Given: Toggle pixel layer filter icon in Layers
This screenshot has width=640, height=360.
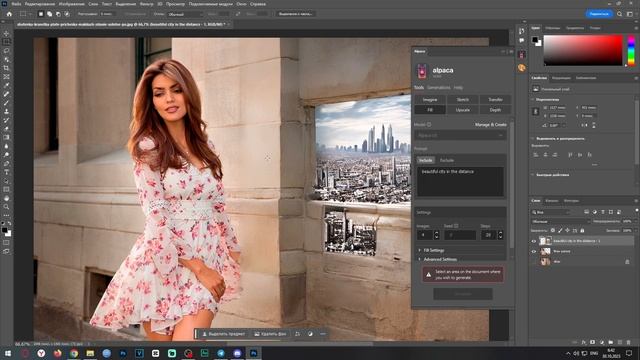Looking at the screenshot, I should [586, 212].
